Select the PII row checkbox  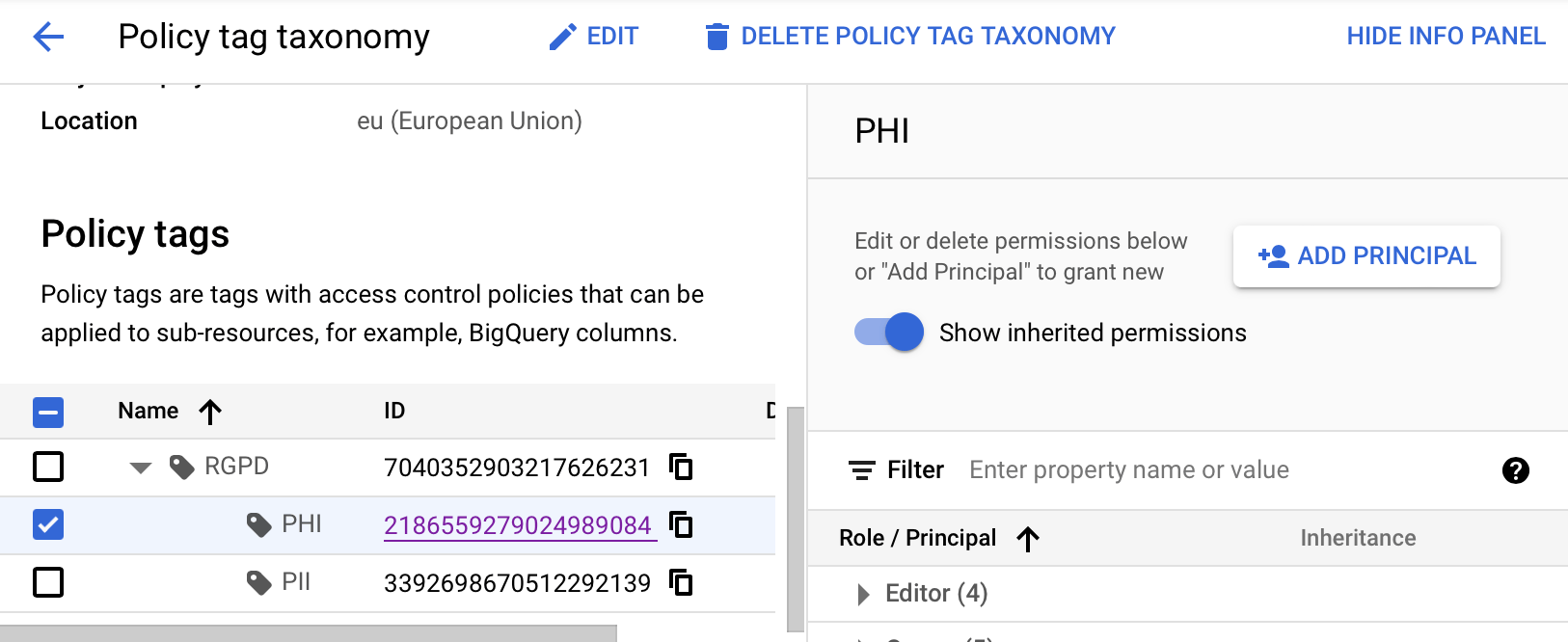(48, 583)
